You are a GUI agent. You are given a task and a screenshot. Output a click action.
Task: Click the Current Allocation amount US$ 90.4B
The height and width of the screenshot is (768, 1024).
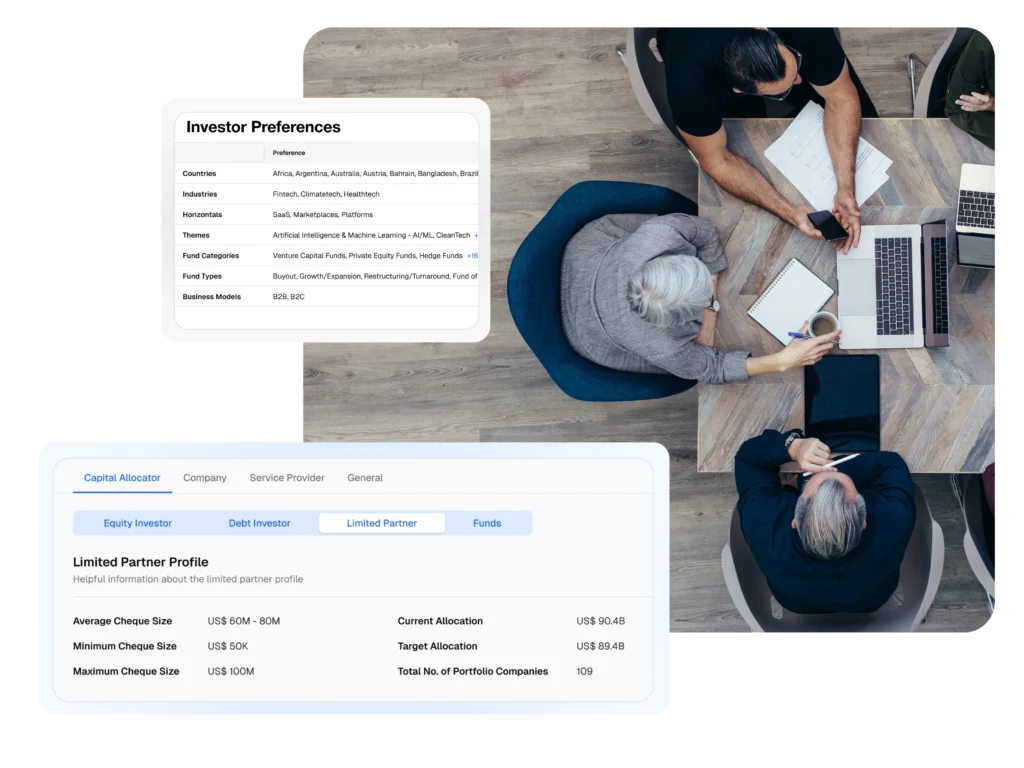600,621
